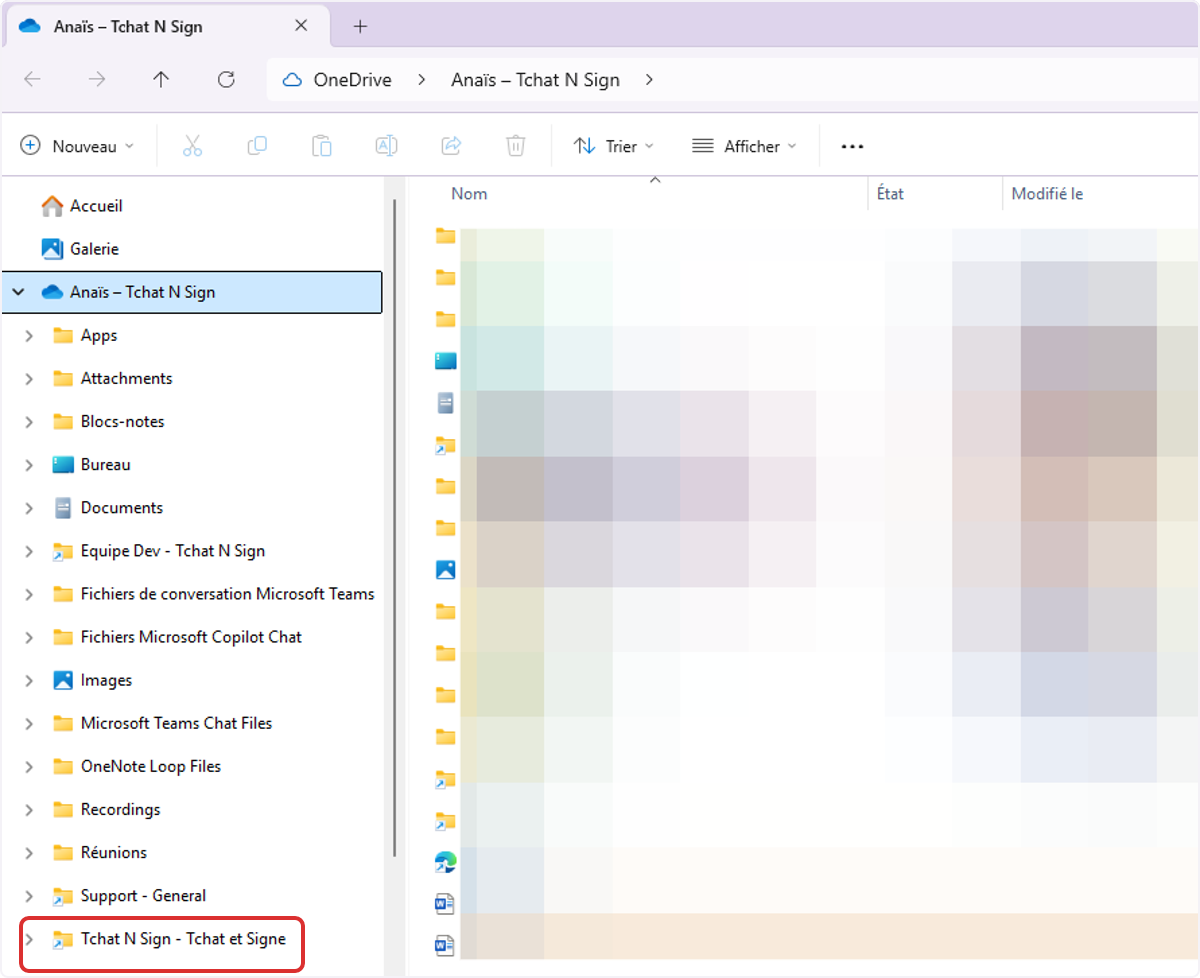Click the Bureau desktop folder icon
This screenshot has width=1200, height=978.
pos(63,465)
